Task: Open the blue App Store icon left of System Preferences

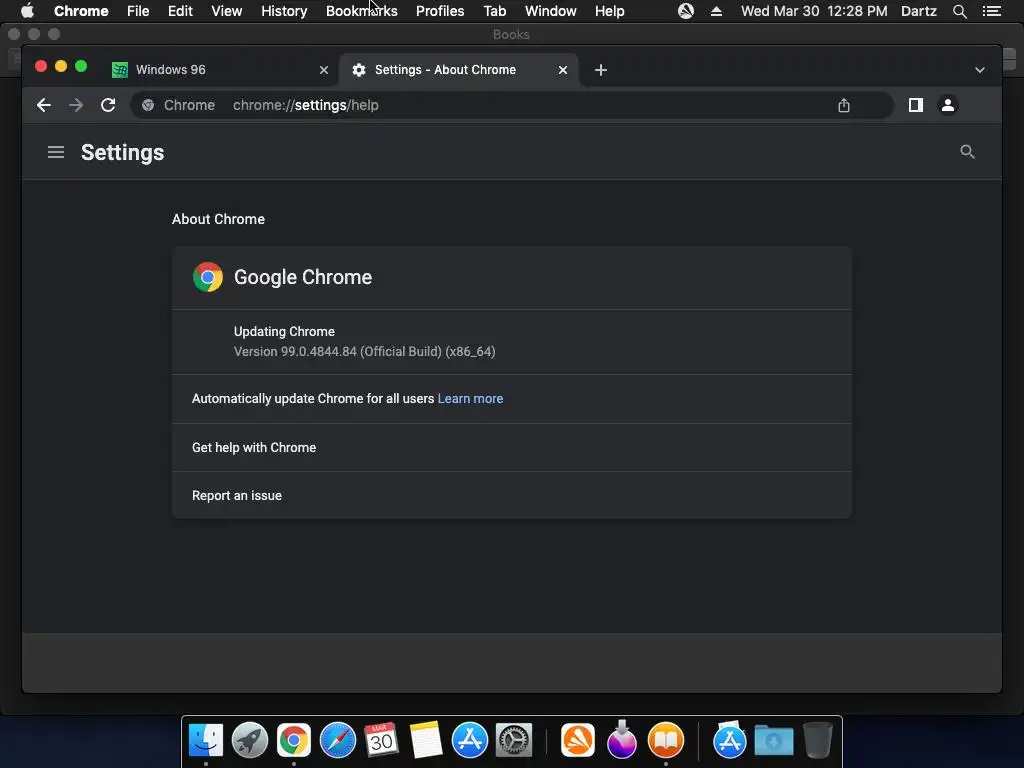Action: tap(470, 740)
